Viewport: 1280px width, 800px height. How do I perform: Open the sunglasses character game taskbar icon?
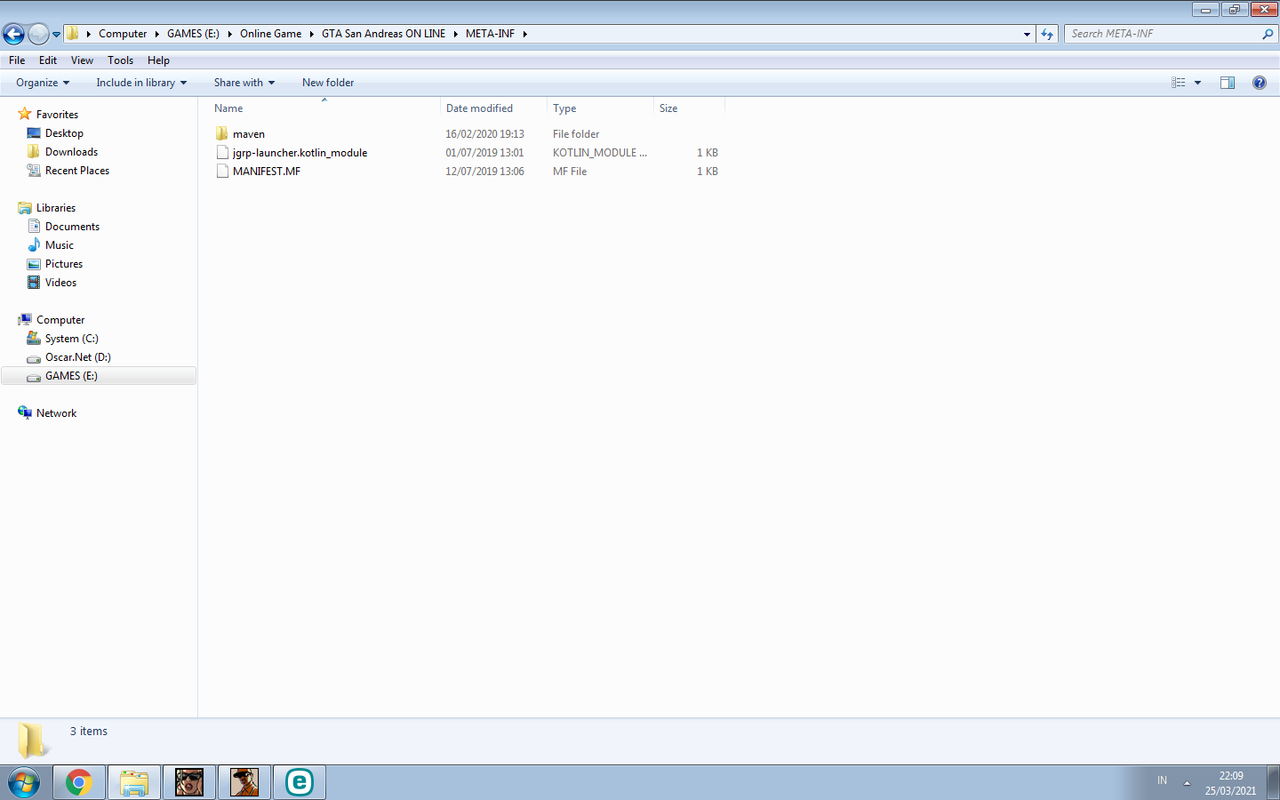tap(189, 782)
